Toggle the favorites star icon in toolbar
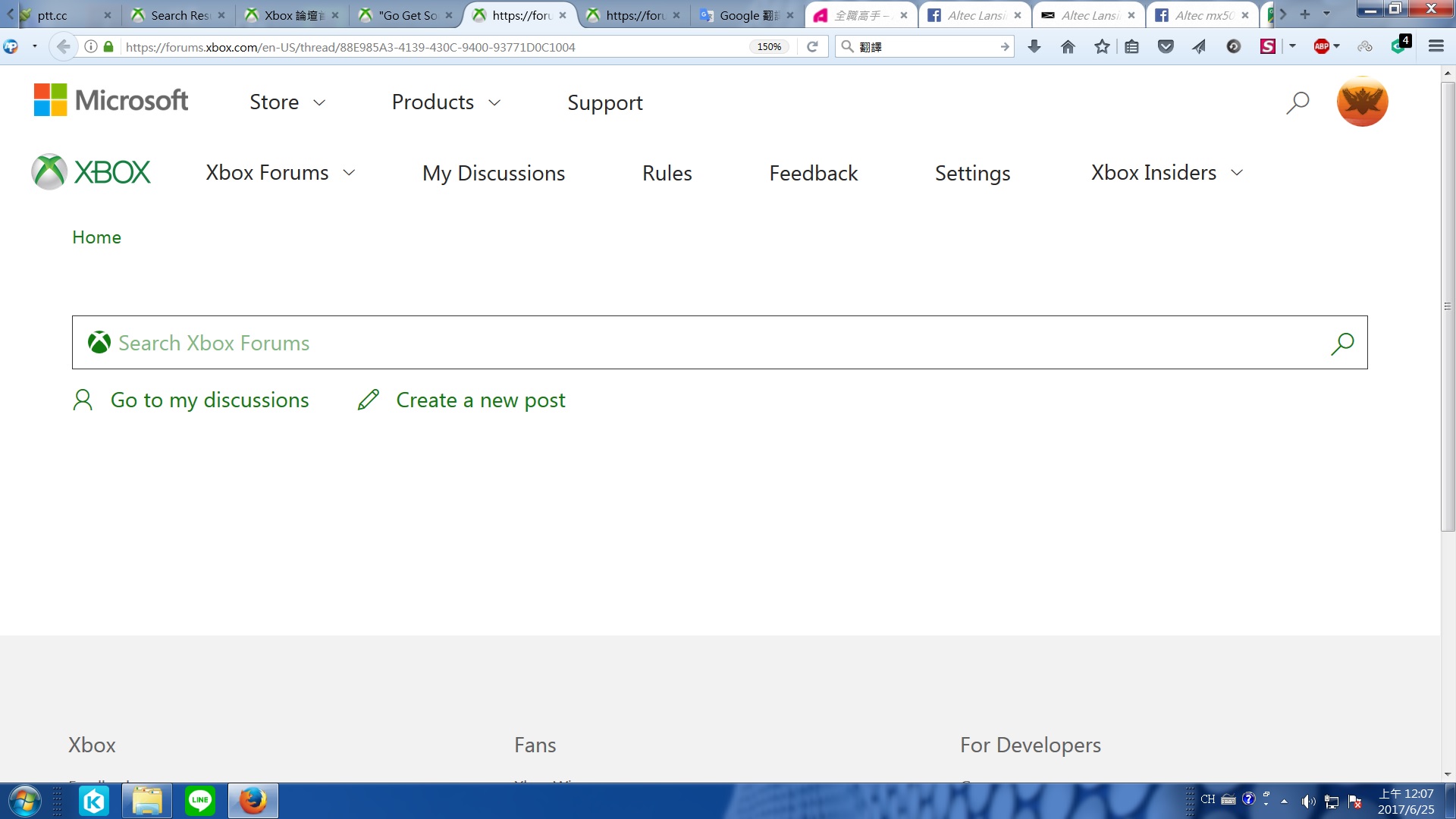The height and width of the screenshot is (819, 1456). [x=1101, y=47]
